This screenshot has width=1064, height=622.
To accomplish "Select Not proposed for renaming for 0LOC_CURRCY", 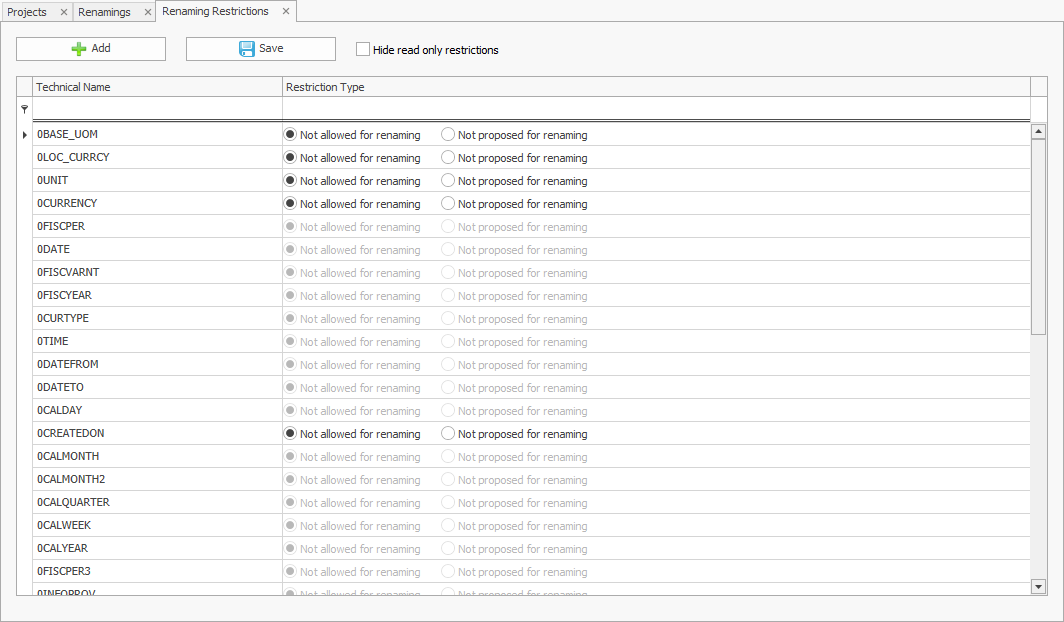I will click(x=446, y=157).
